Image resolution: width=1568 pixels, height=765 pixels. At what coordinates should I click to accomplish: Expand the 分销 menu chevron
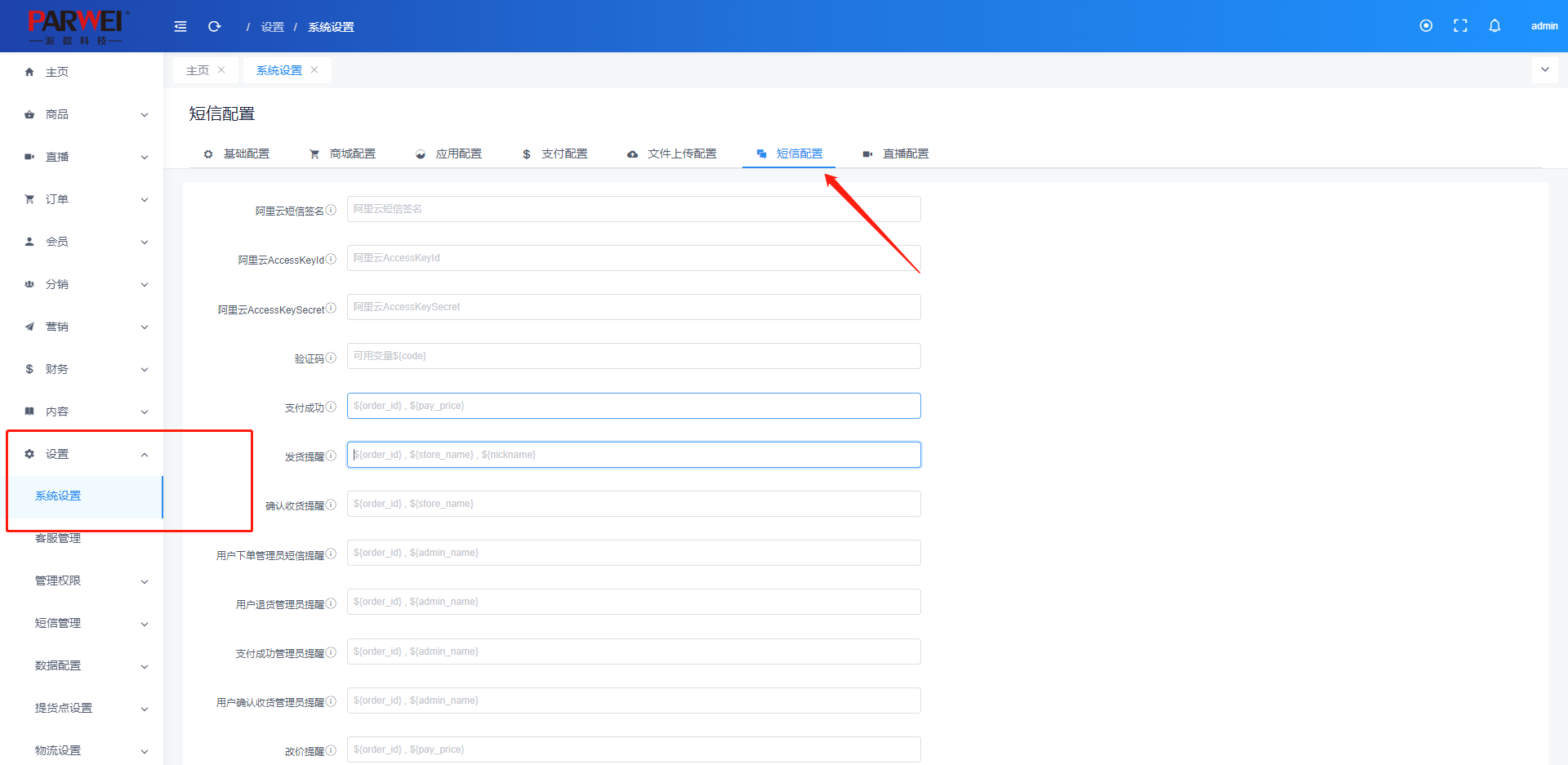tap(145, 285)
